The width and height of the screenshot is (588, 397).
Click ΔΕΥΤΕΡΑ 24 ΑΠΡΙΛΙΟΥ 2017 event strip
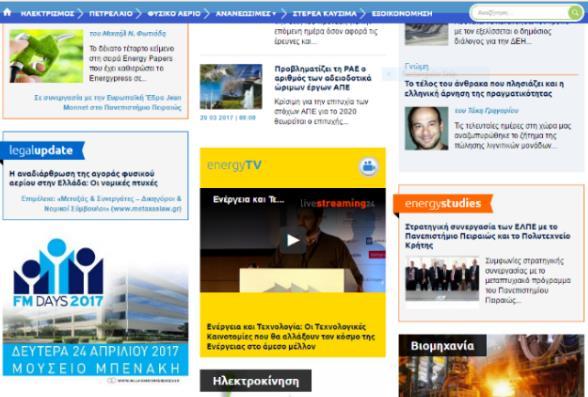pyautogui.click(x=95, y=360)
